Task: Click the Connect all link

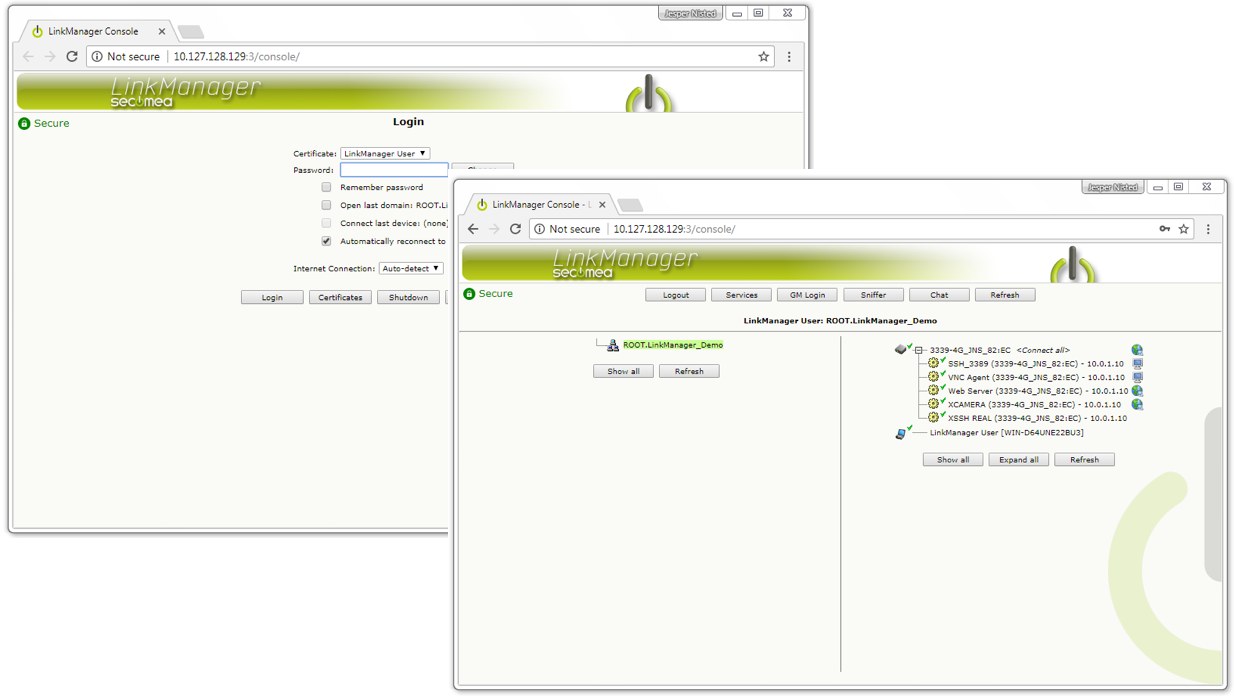Action: click(x=1043, y=351)
